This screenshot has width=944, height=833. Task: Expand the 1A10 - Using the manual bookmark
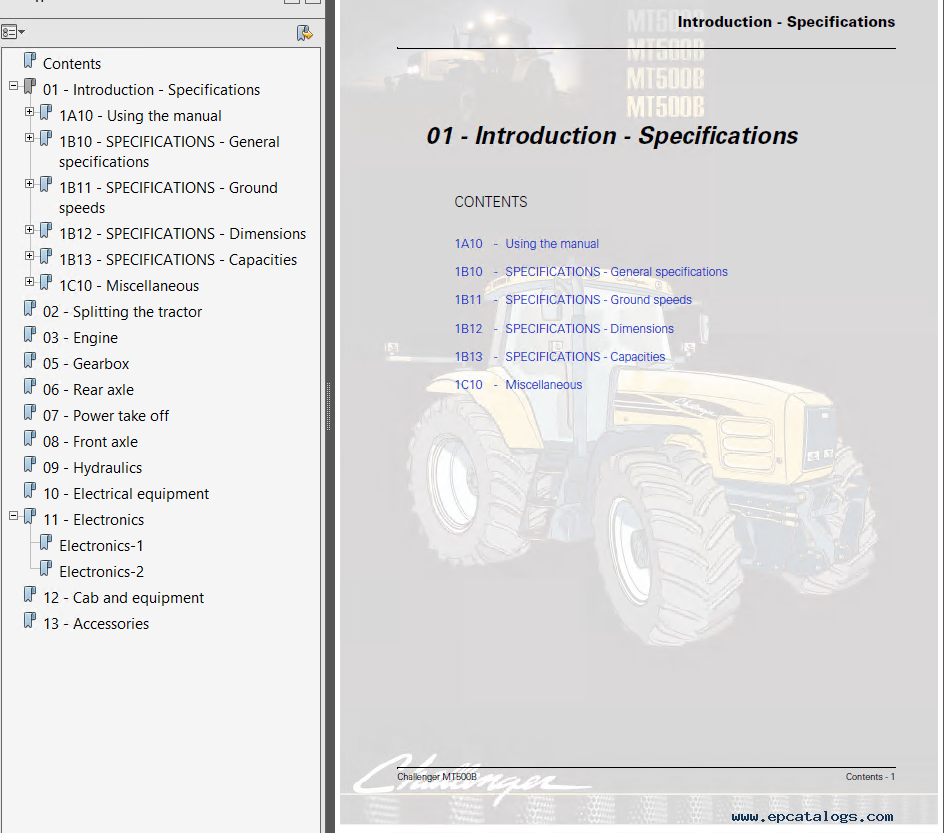tap(29, 111)
